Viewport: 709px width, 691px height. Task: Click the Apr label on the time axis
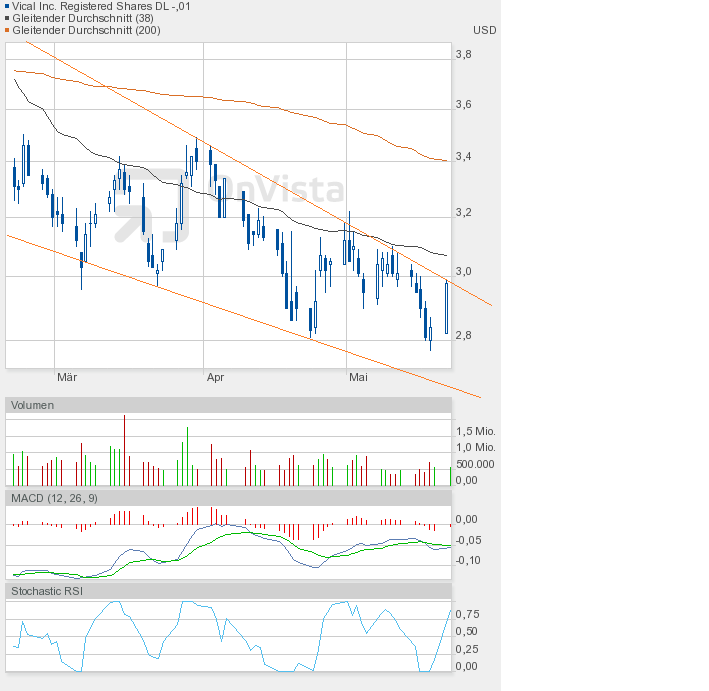click(215, 377)
